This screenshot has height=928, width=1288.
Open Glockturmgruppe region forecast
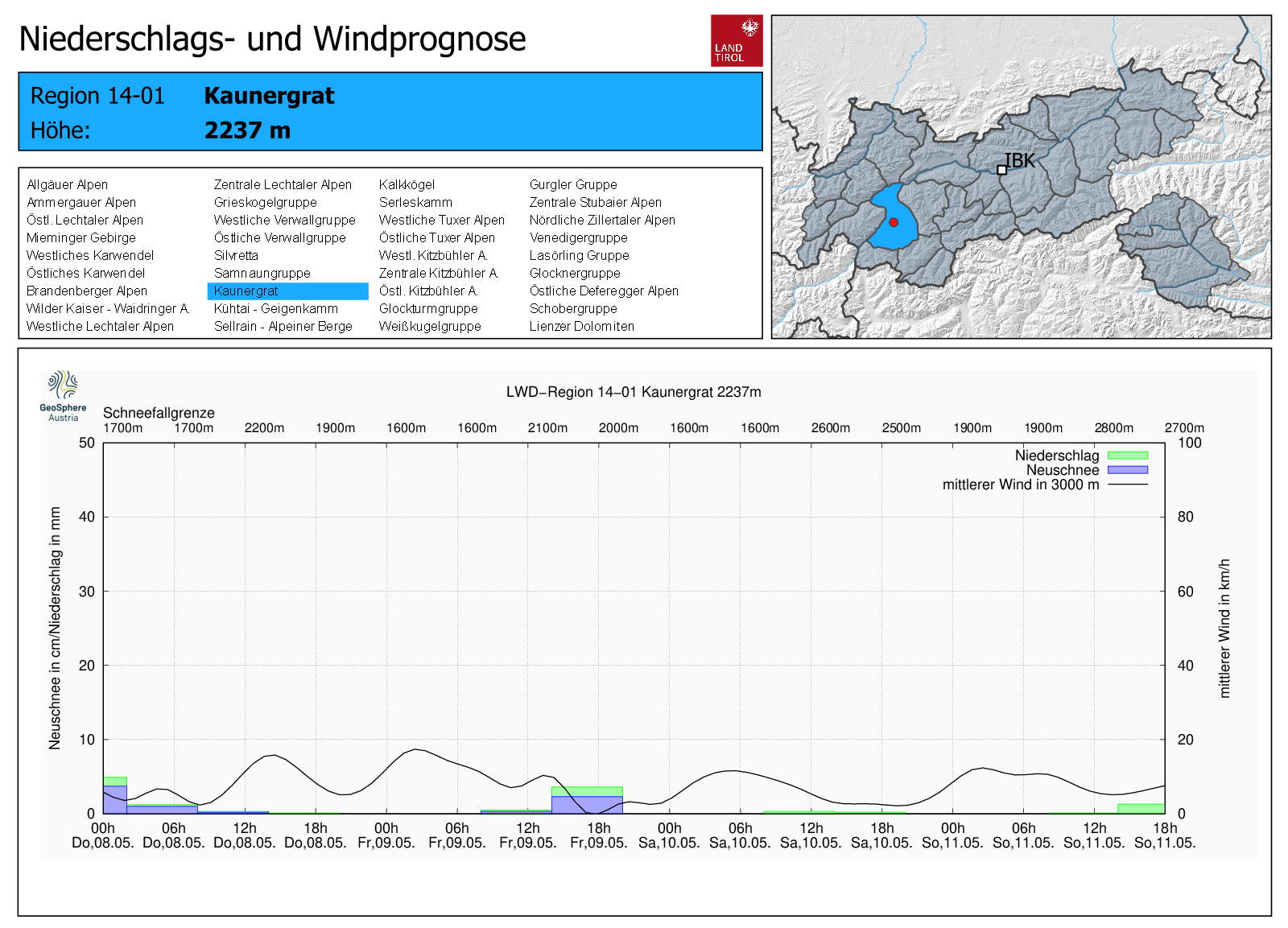pyautogui.click(x=428, y=308)
